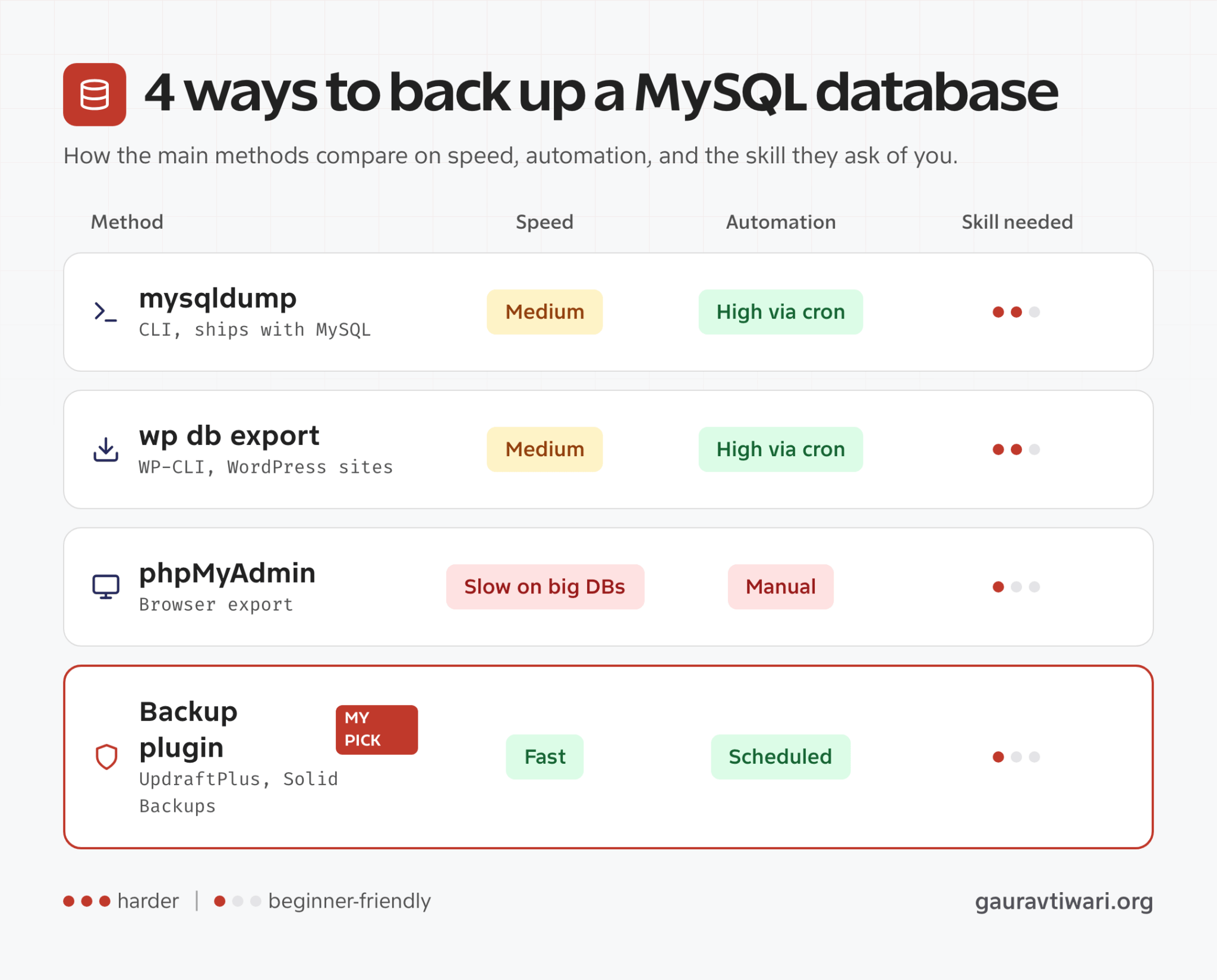
Task: Click the terminal prompt icon beside mysqldump
Action: (106, 312)
